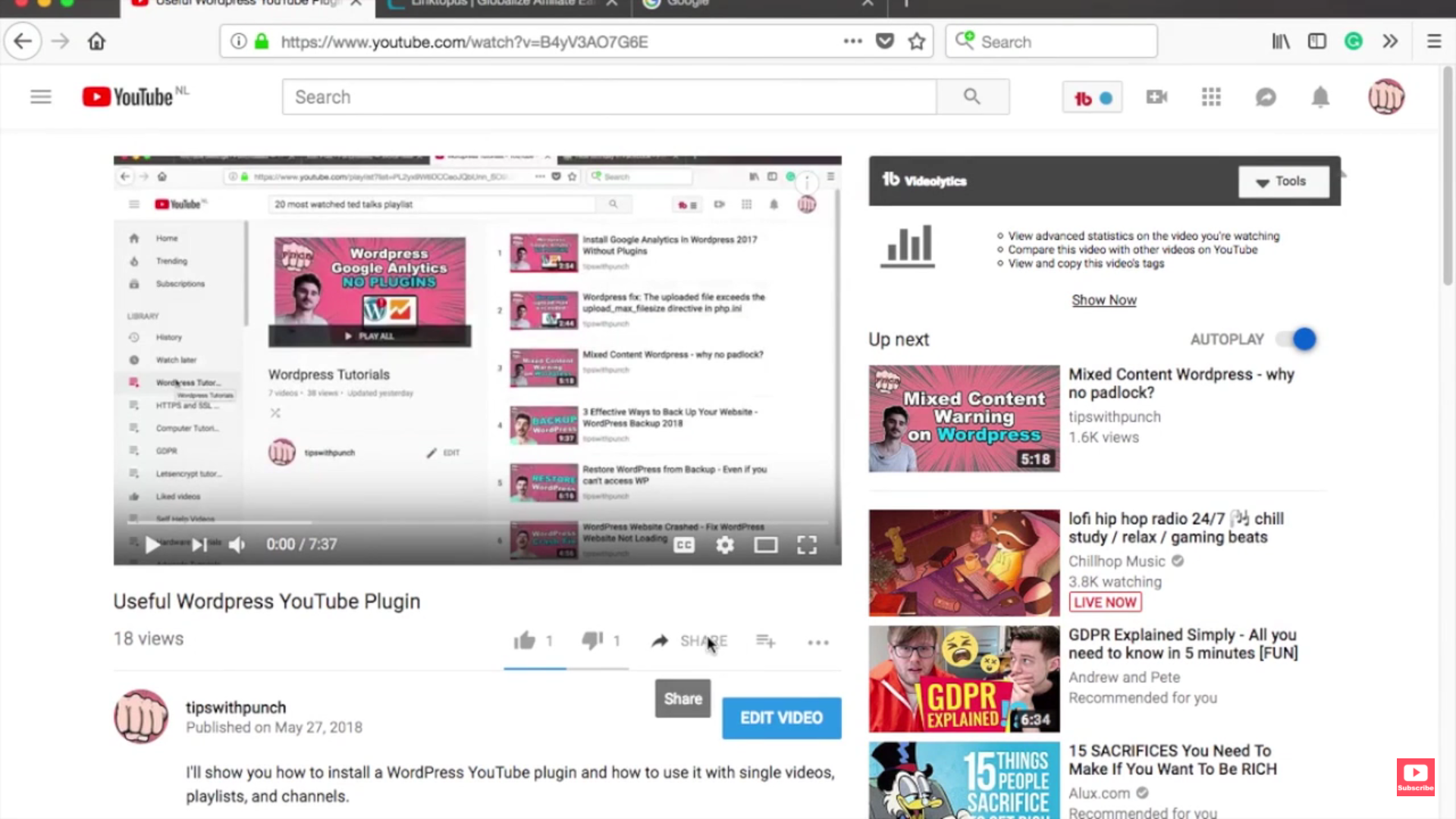
Task: Click the green Grammarly extension icon
Action: tap(1354, 41)
